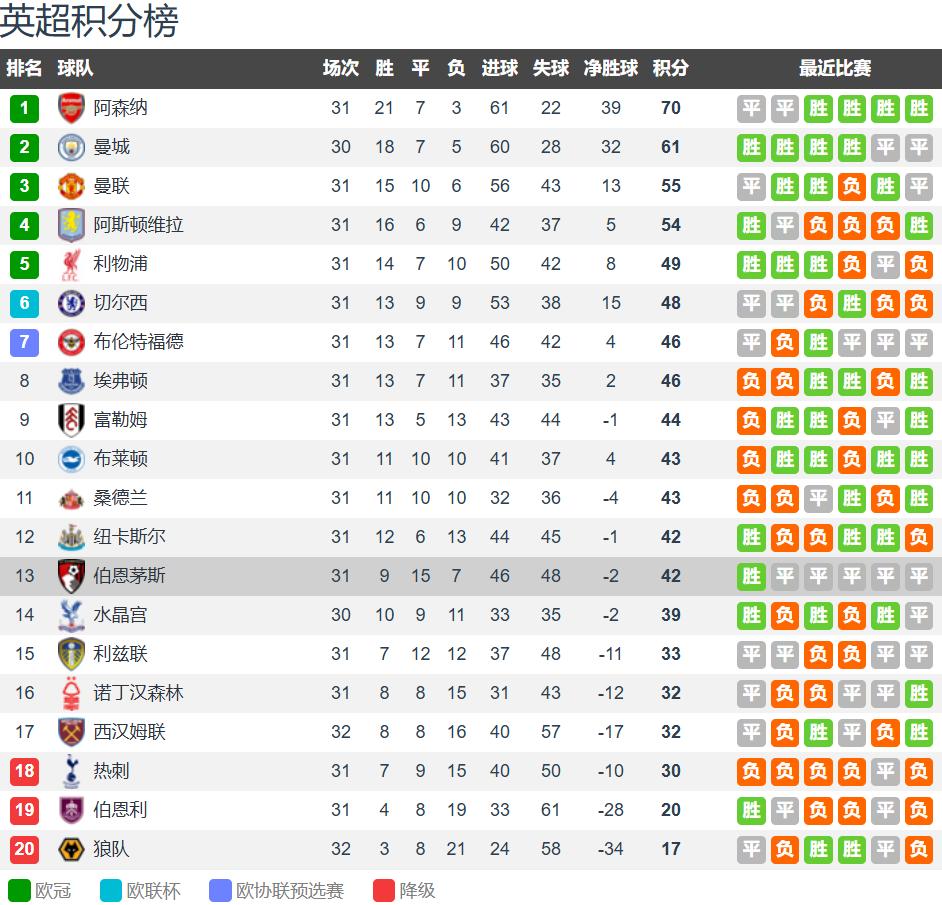This screenshot has height=905, width=942.
Task: Click the Manchester City crest icon
Action: pos(71,147)
